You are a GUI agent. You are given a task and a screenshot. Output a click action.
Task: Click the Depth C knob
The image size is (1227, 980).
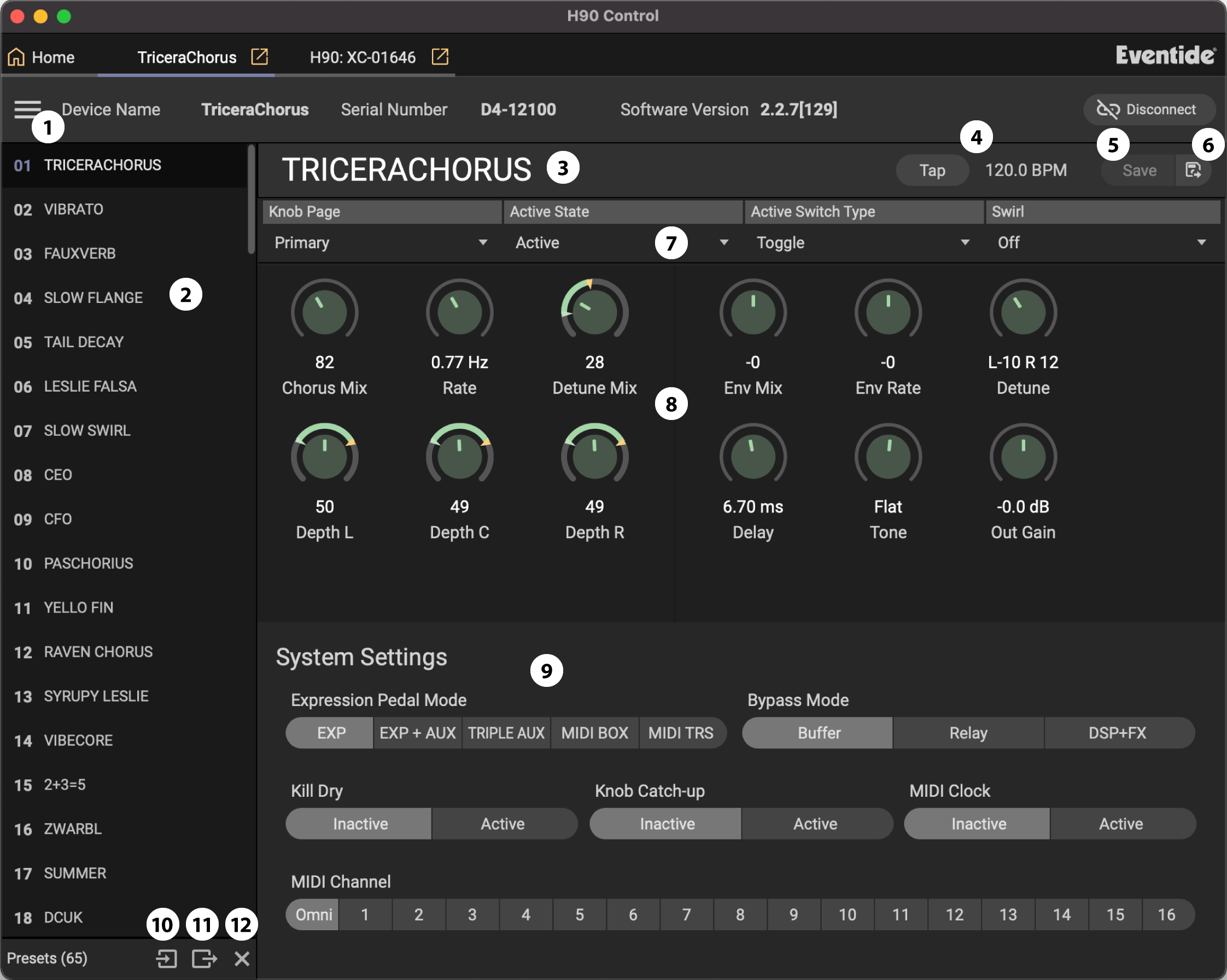[x=459, y=457]
